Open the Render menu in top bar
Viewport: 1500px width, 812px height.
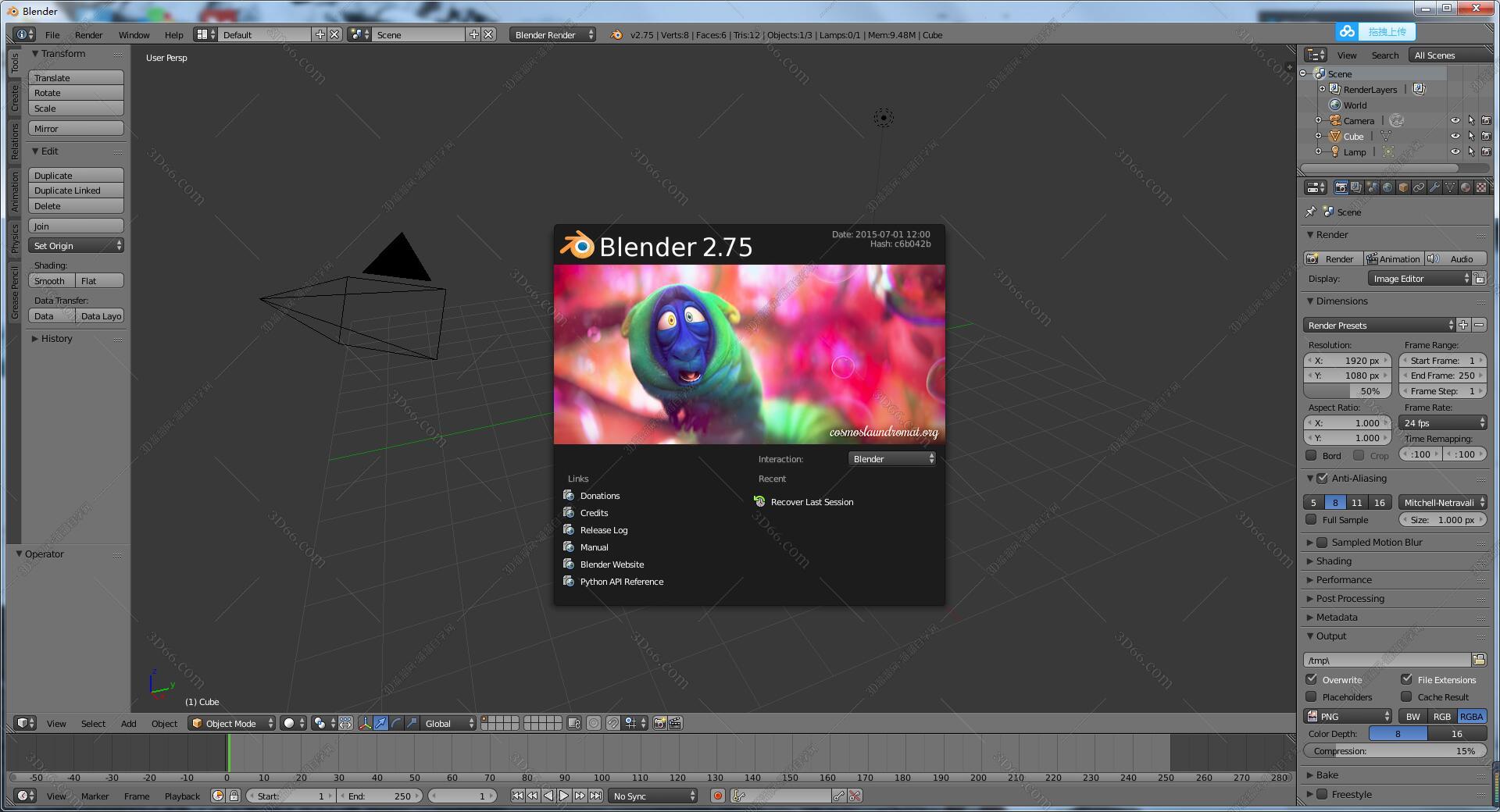(x=88, y=34)
